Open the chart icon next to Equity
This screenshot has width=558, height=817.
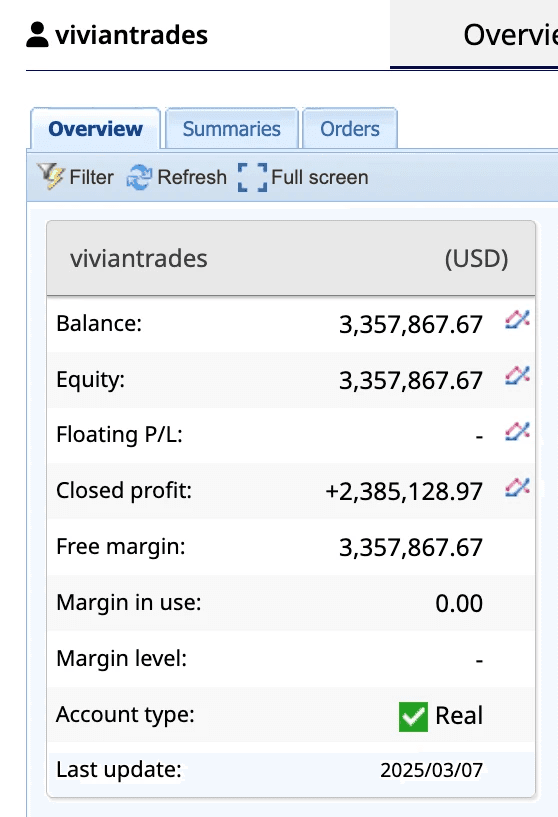(517, 375)
